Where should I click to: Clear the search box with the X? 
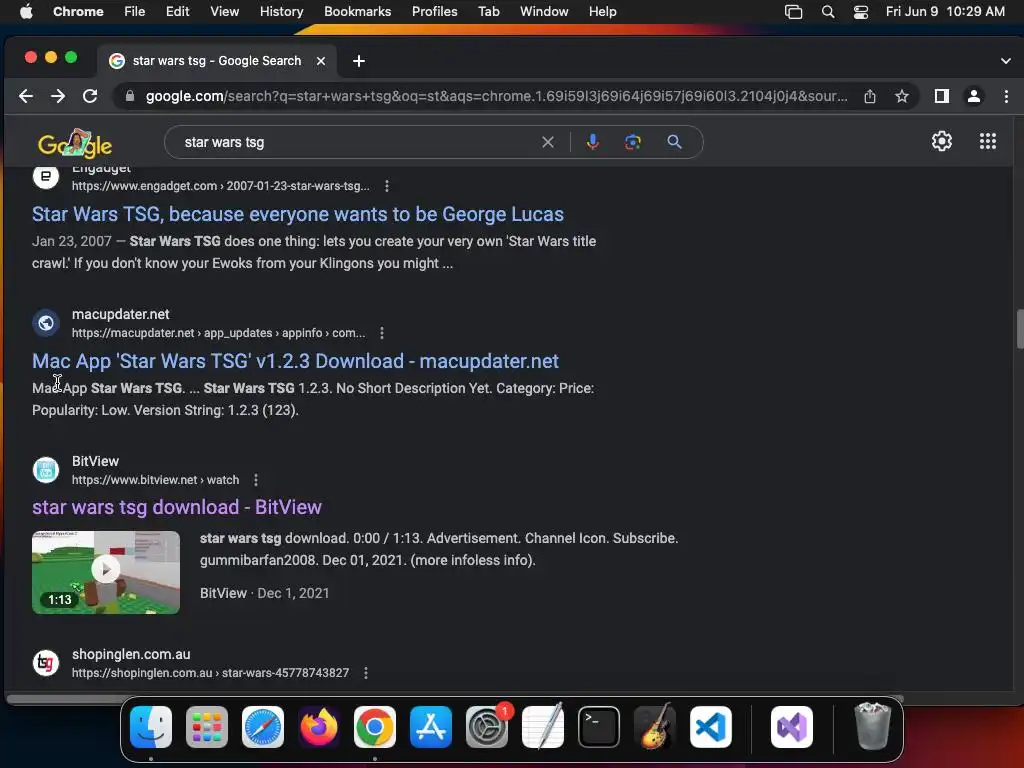tap(548, 142)
